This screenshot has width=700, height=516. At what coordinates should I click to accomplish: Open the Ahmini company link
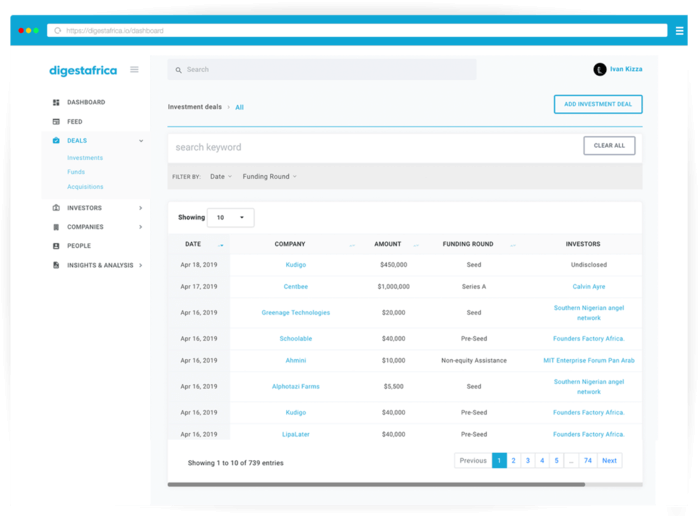point(296,360)
